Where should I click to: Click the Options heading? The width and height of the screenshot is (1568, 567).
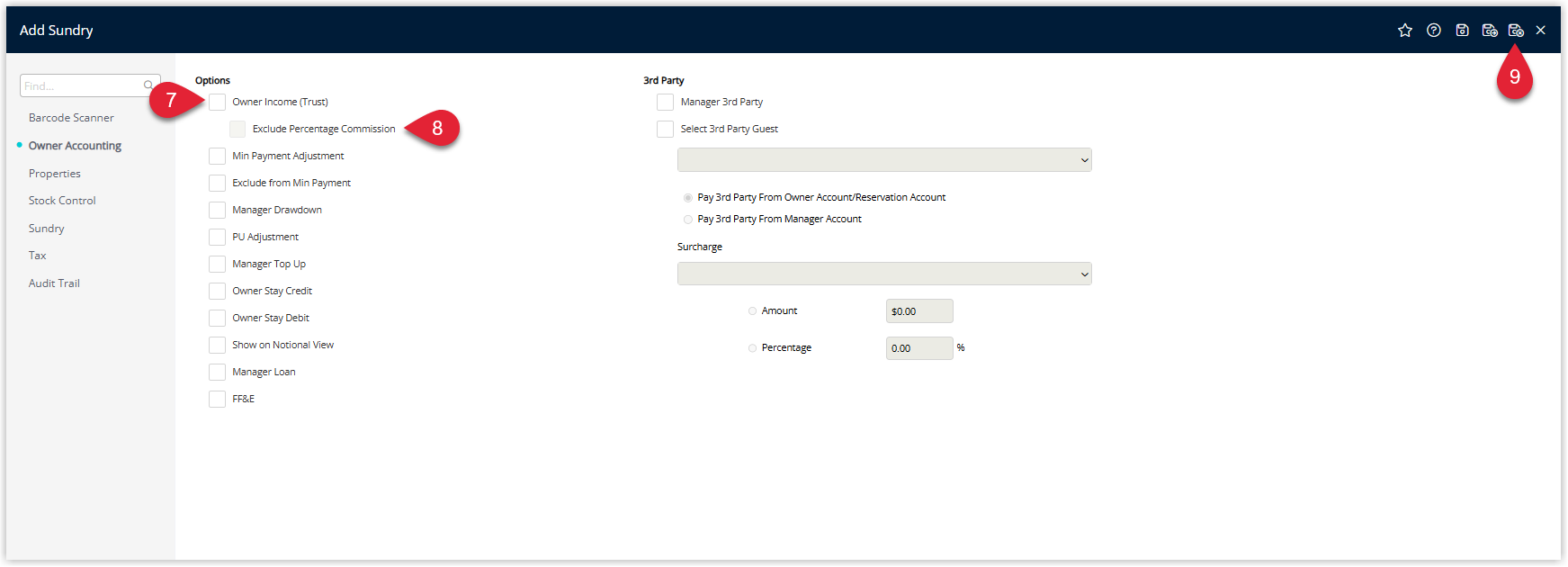[213, 80]
